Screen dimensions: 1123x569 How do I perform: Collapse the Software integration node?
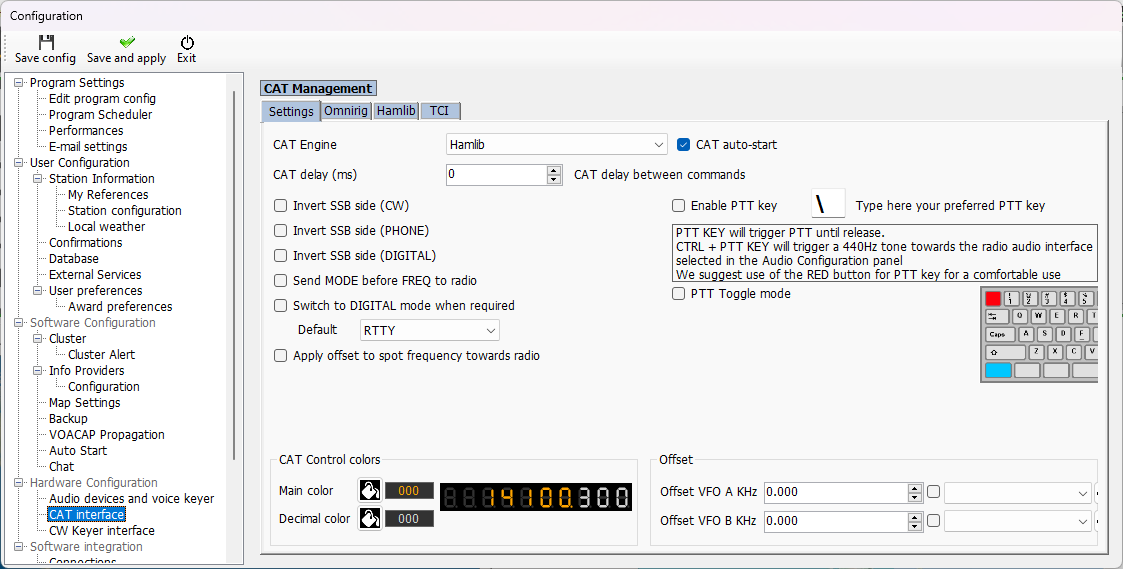pos(19,547)
